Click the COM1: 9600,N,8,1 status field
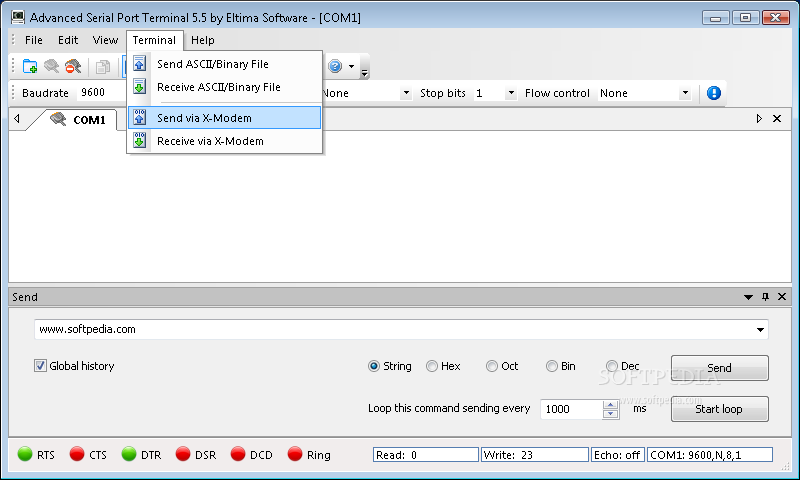The height and width of the screenshot is (480, 800). 710,454
